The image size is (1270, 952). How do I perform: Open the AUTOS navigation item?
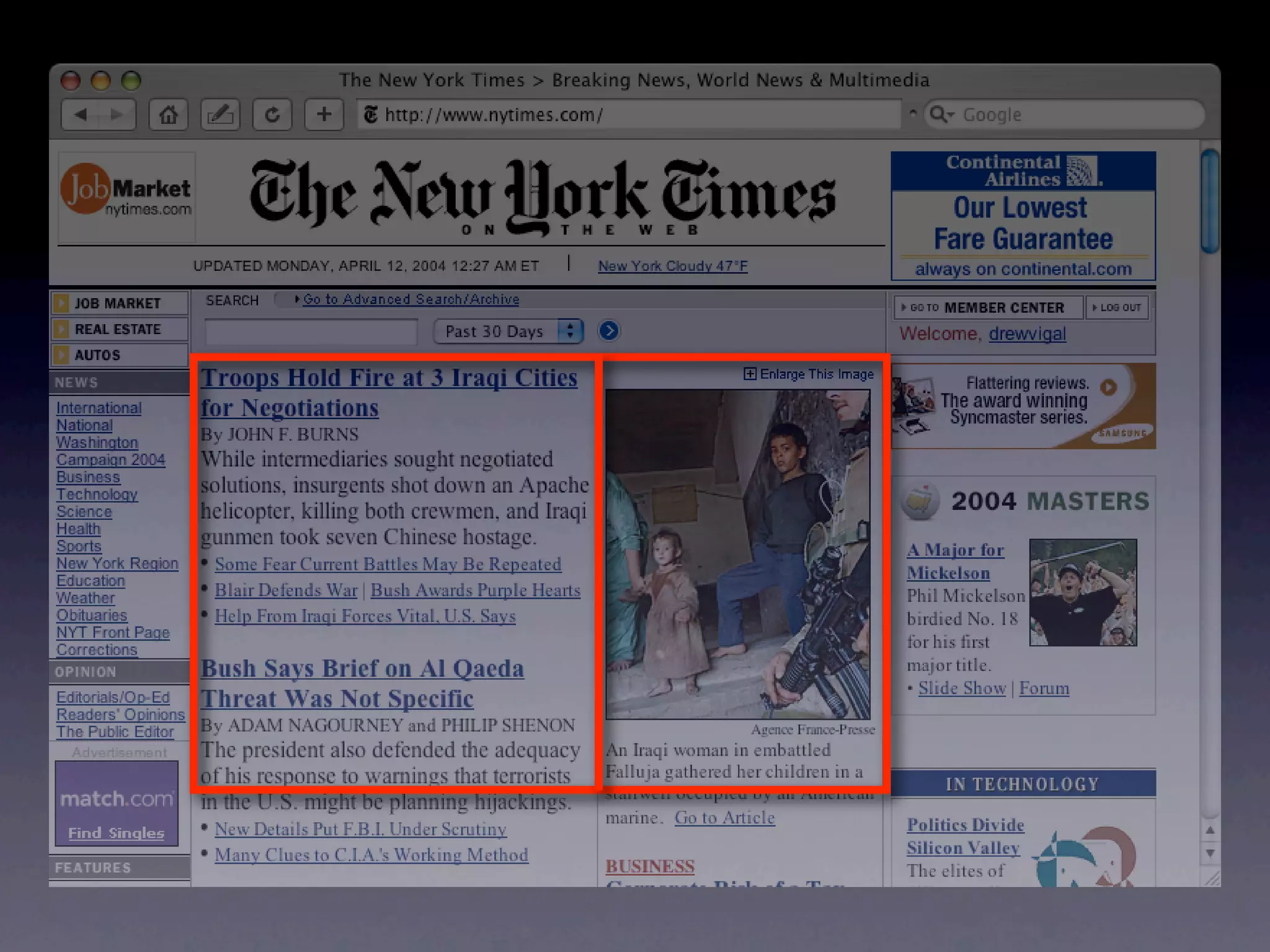(98, 355)
